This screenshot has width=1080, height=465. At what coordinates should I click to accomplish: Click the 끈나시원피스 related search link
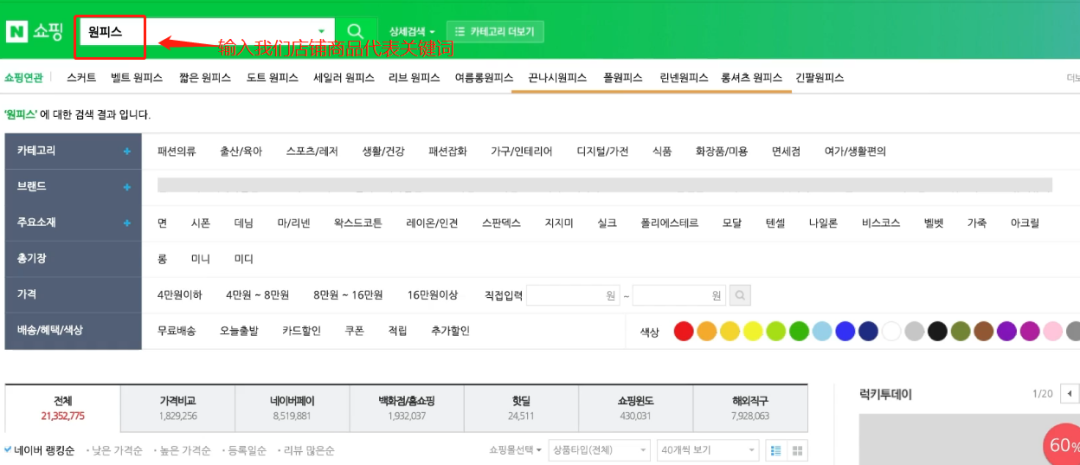[x=558, y=78]
